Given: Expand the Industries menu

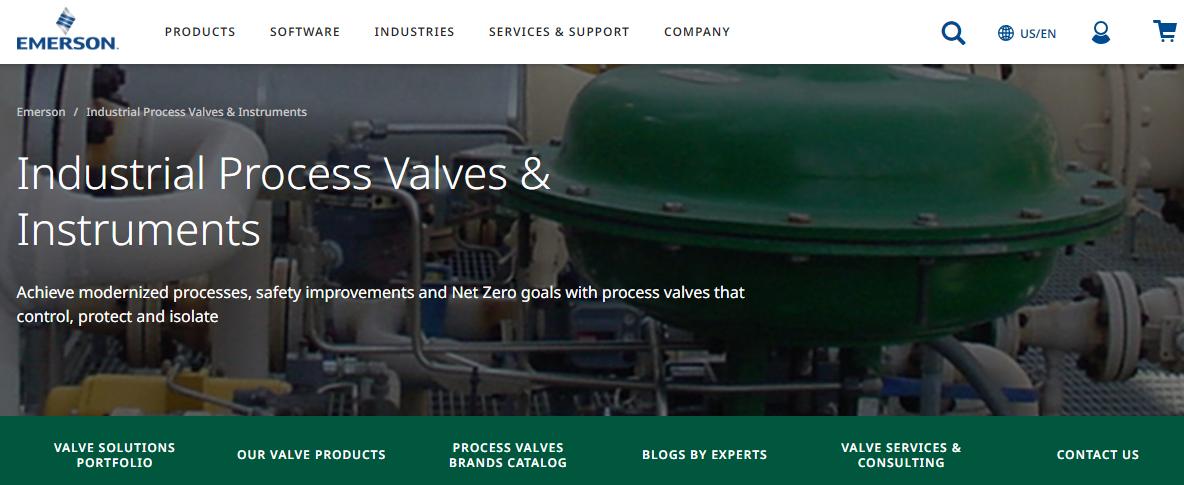Looking at the screenshot, I should pyautogui.click(x=415, y=32).
